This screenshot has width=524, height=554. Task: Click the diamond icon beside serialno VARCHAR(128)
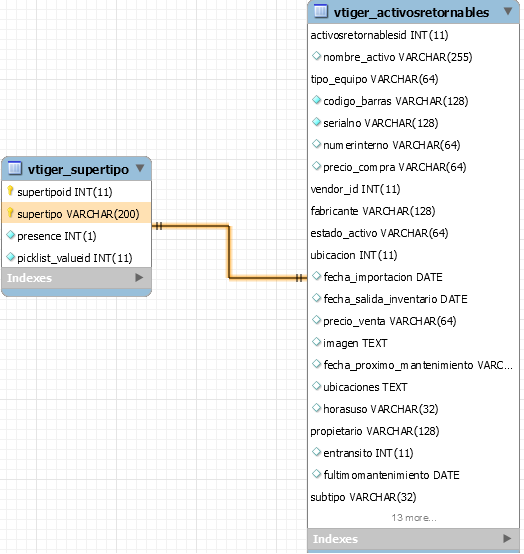[316, 122]
